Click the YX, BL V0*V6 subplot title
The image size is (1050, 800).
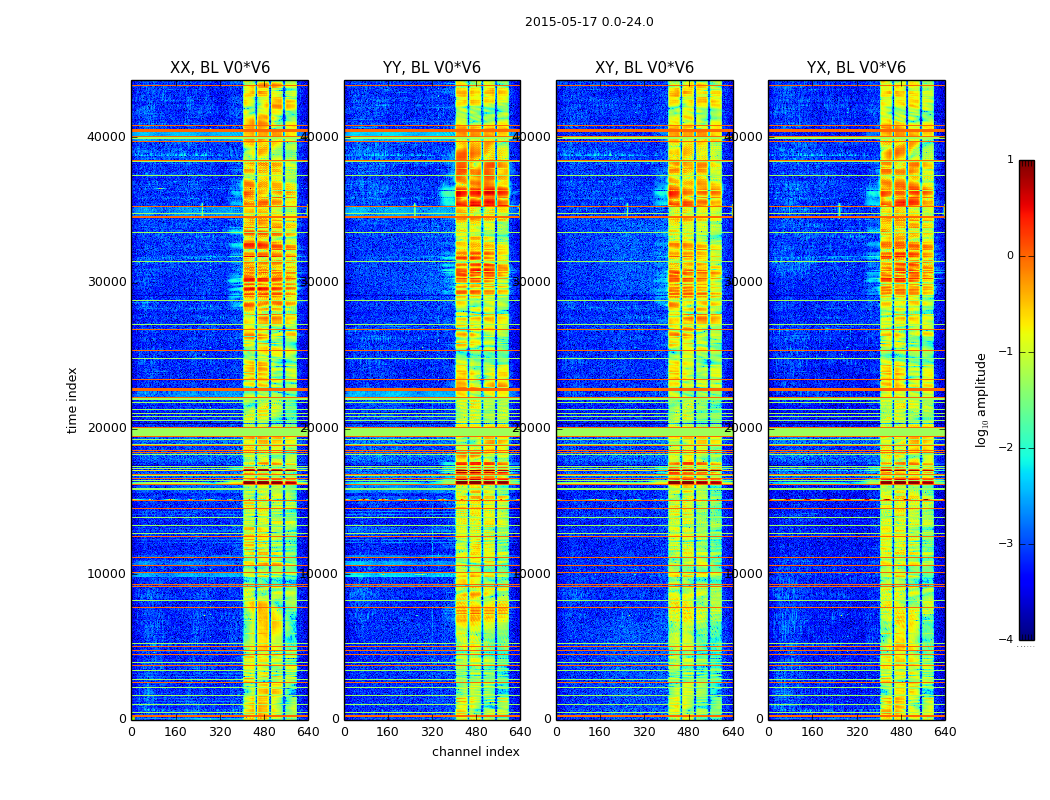pyautogui.click(x=856, y=68)
